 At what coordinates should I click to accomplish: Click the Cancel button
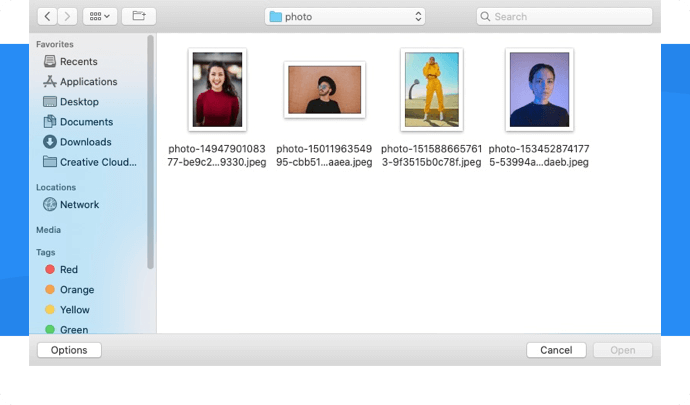(556, 350)
